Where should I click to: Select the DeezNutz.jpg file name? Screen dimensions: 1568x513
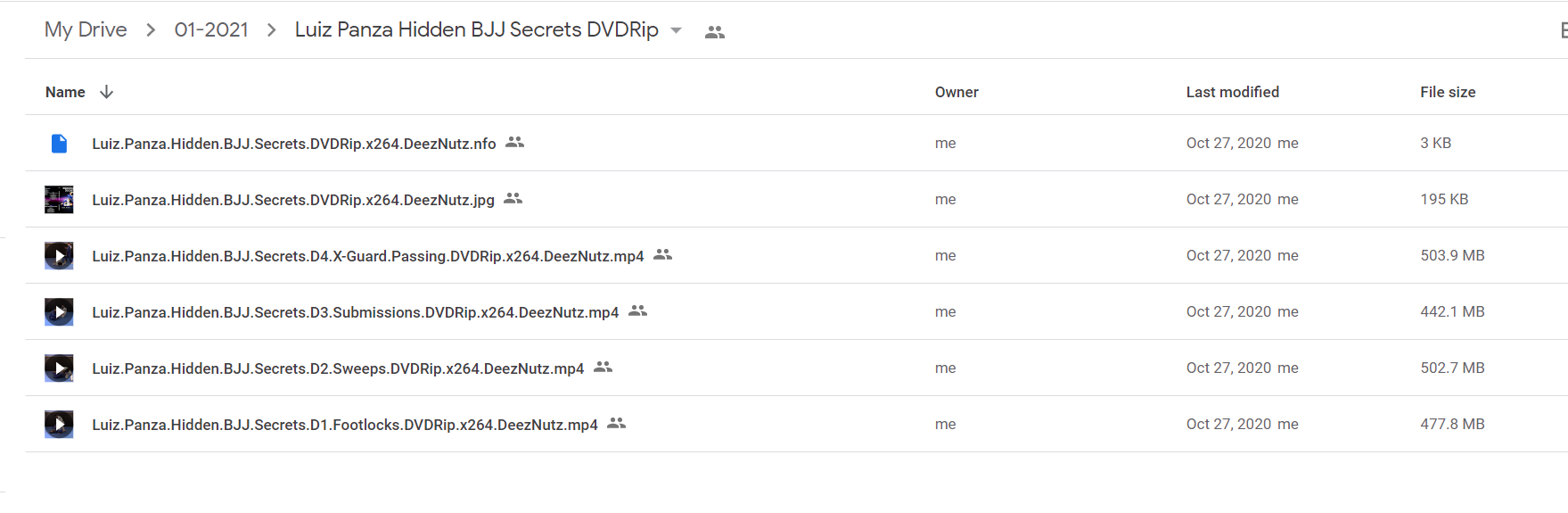293,200
